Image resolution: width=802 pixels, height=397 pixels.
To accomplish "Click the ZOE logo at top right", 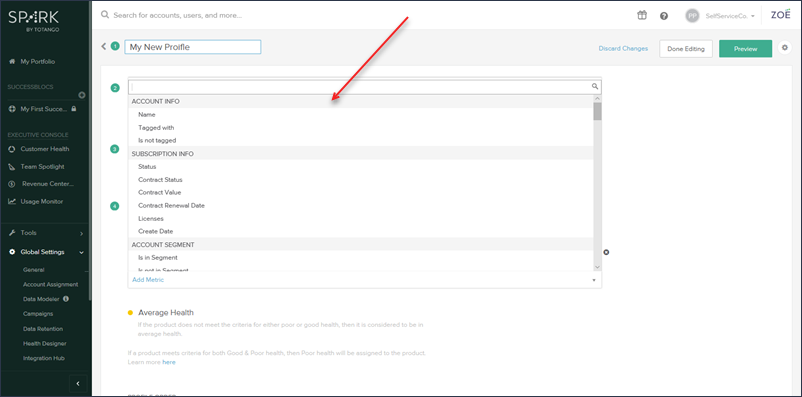I will pos(781,15).
